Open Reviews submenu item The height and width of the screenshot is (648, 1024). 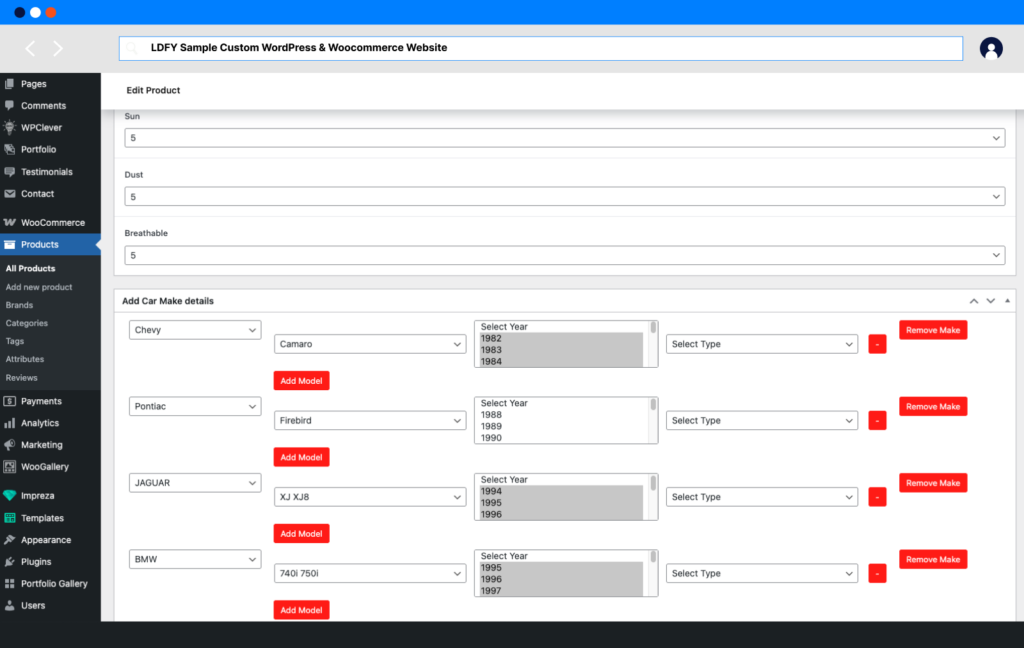(x=22, y=378)
